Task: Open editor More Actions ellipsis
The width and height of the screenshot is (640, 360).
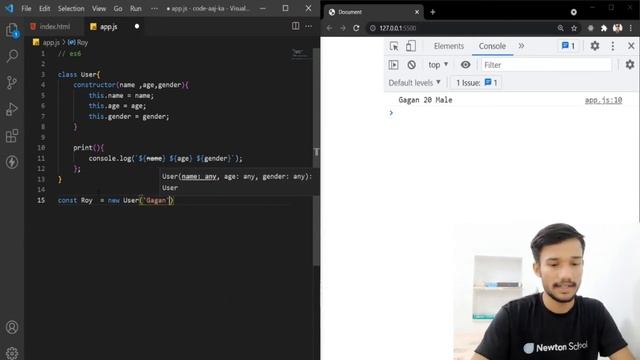Action: click(x=309, y=26)
